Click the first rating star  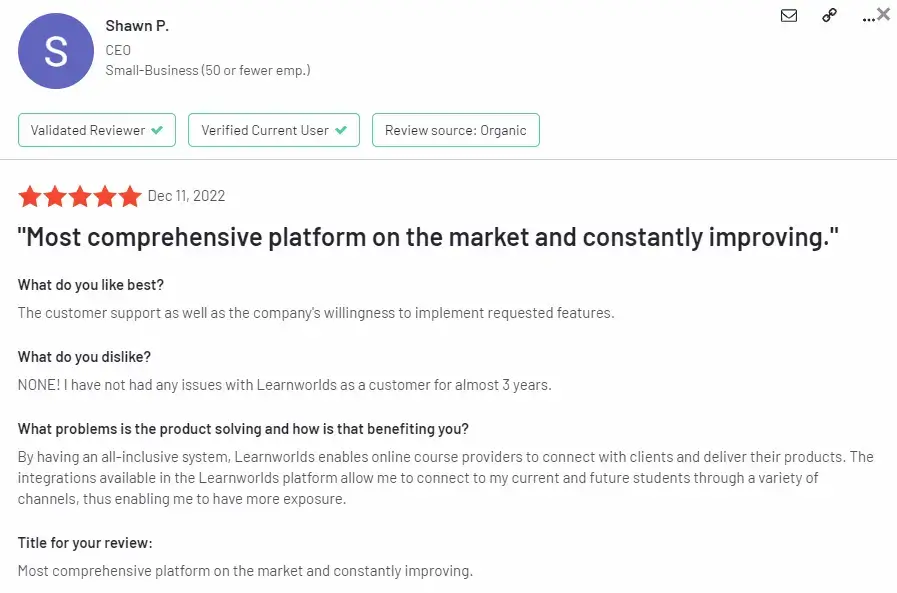pyautogui.click(x=30, y=197)
